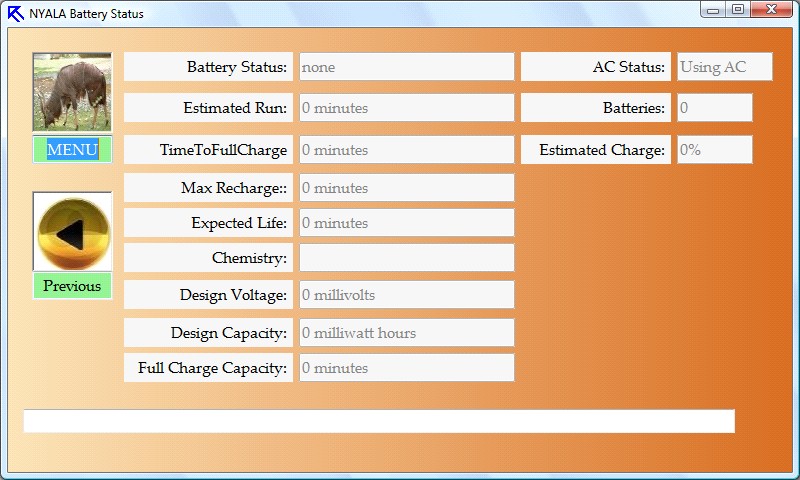Click the golden Previous arrow orb
The height and width of the screenshot is (480, 800).
[x=72, y=232]
